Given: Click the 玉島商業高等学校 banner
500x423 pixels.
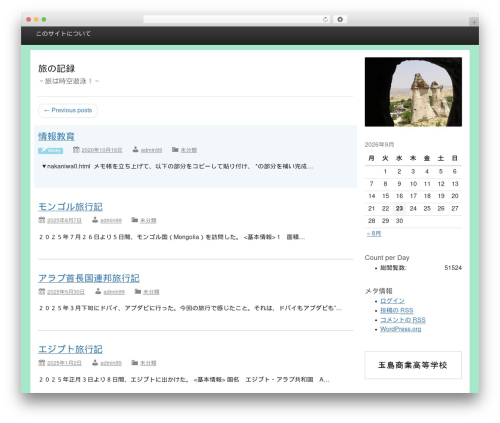Looking at the screenshot, I should (x=413, y=365).
